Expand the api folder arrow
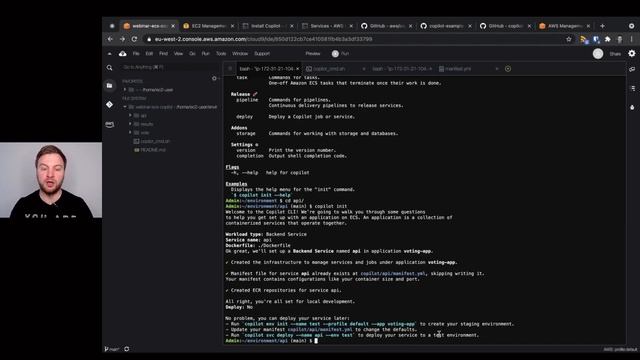The height and width of the screenshot is (360, 640). coord(130,116)
